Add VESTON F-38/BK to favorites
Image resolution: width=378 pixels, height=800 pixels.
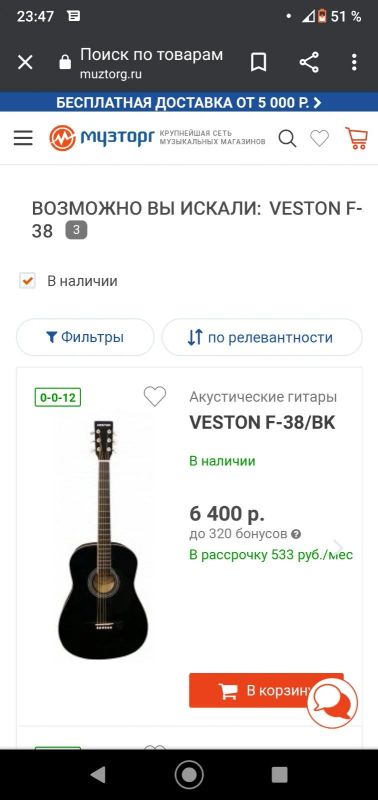(155, 396)
